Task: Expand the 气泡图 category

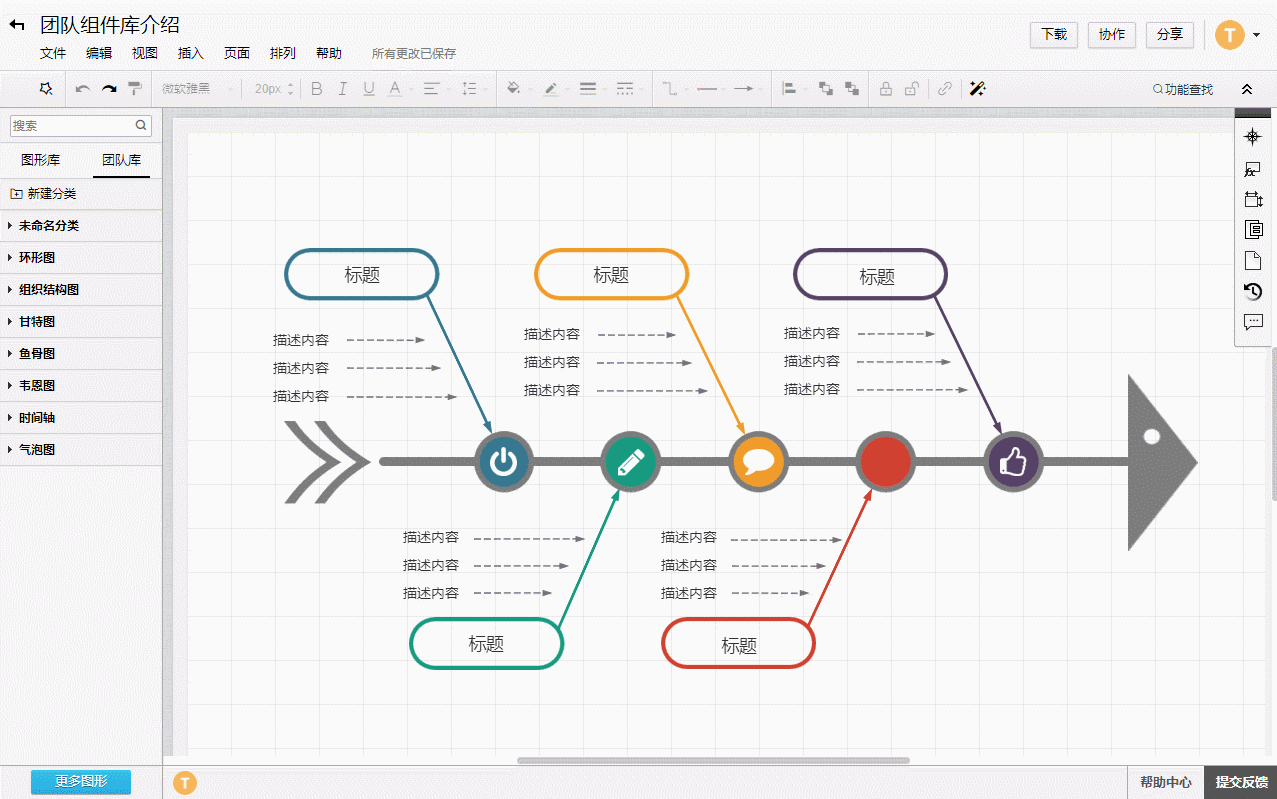Action: pyautogui.click(x=81, y=450)
